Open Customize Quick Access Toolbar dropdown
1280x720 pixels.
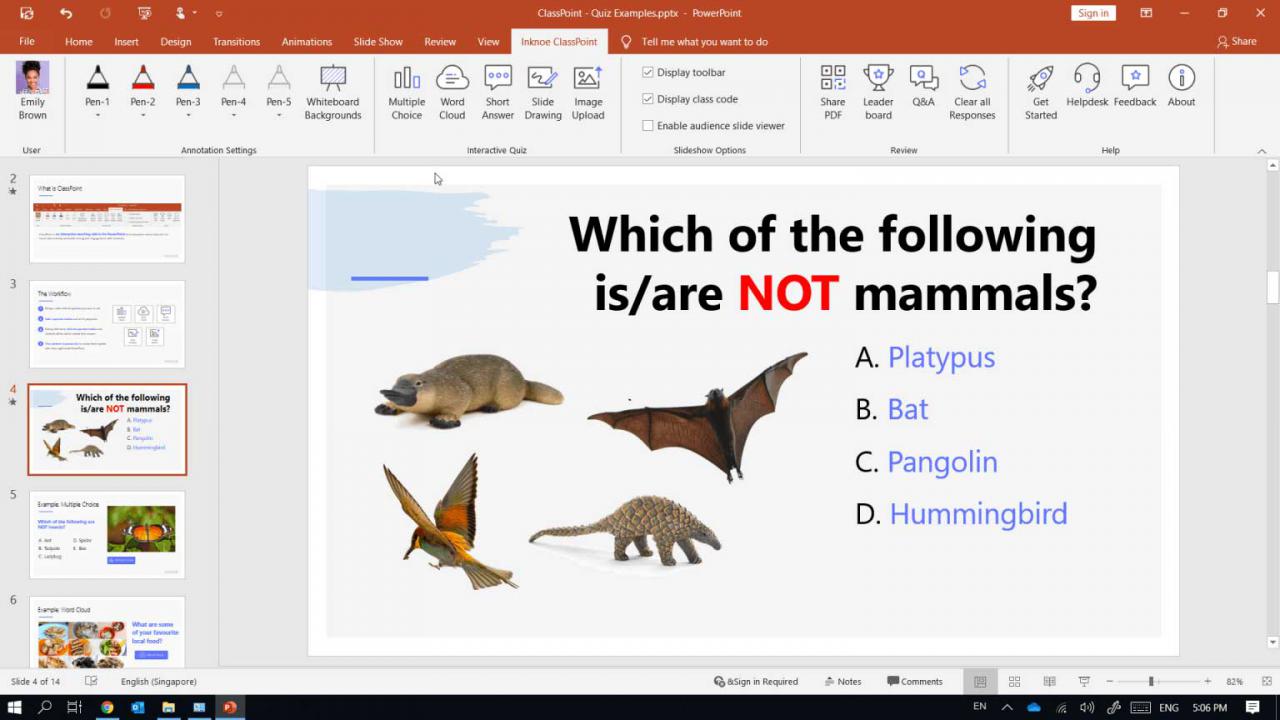219,13
